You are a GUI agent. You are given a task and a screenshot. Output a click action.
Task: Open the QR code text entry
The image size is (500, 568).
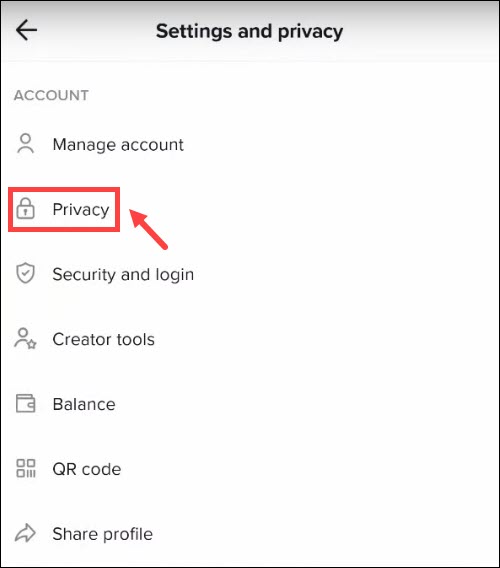[87, 469]
